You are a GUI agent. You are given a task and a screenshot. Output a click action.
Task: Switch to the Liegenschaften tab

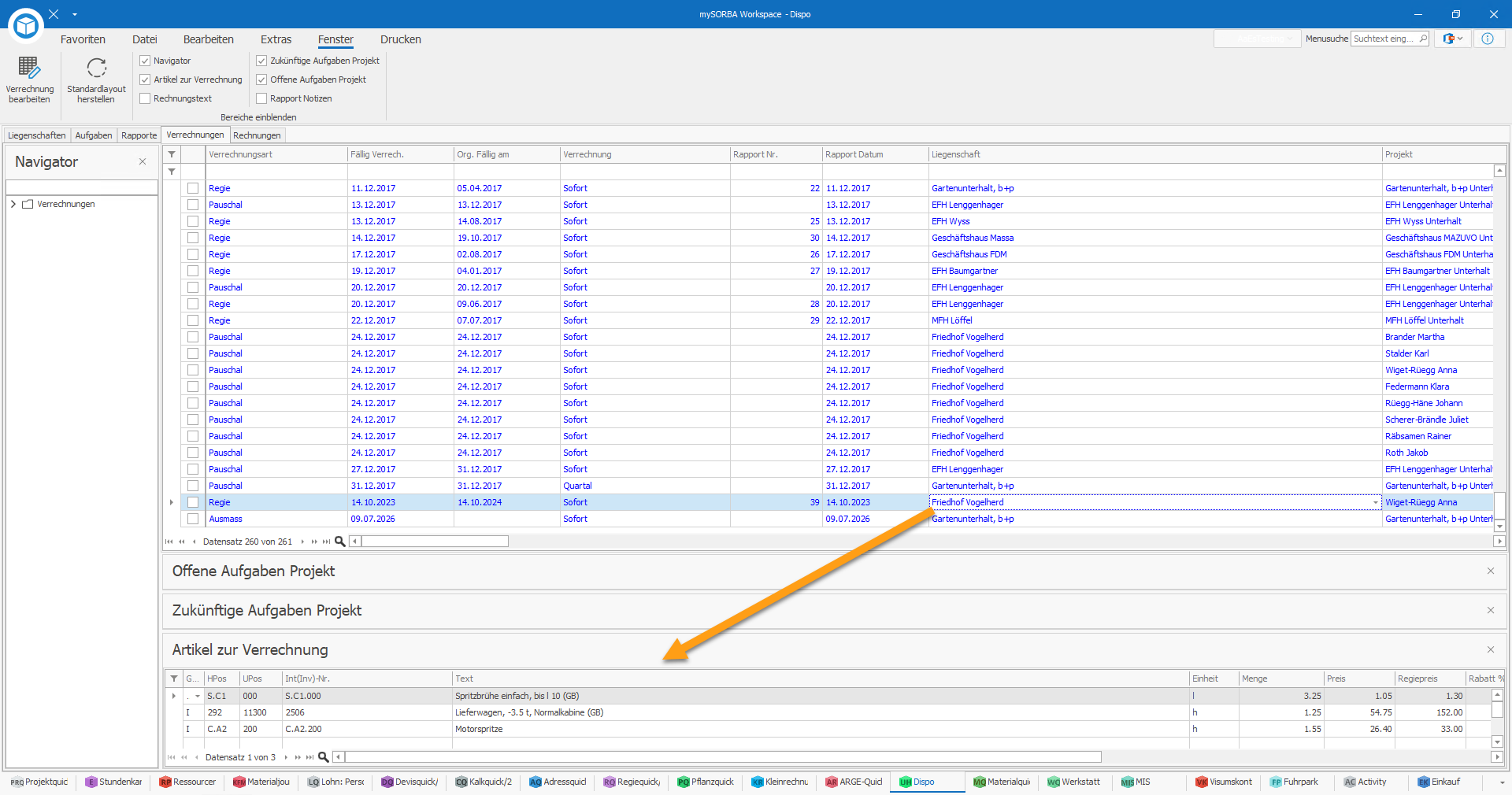[37, 135]
